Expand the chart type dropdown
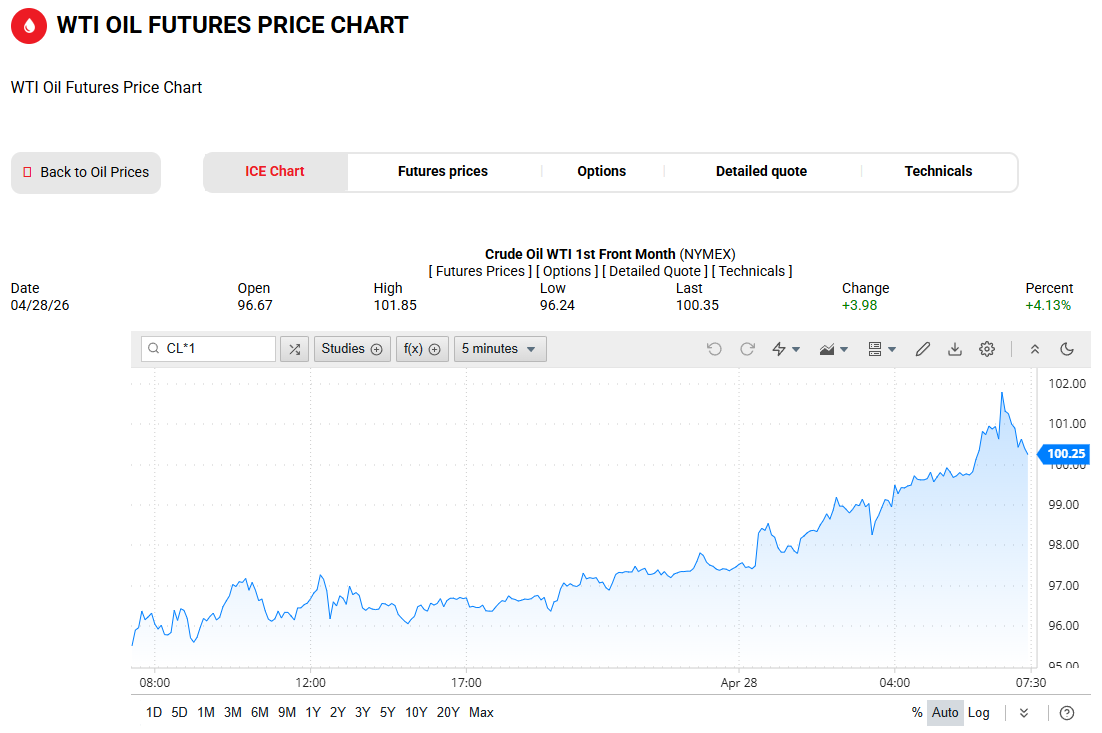 click(833, 349)
